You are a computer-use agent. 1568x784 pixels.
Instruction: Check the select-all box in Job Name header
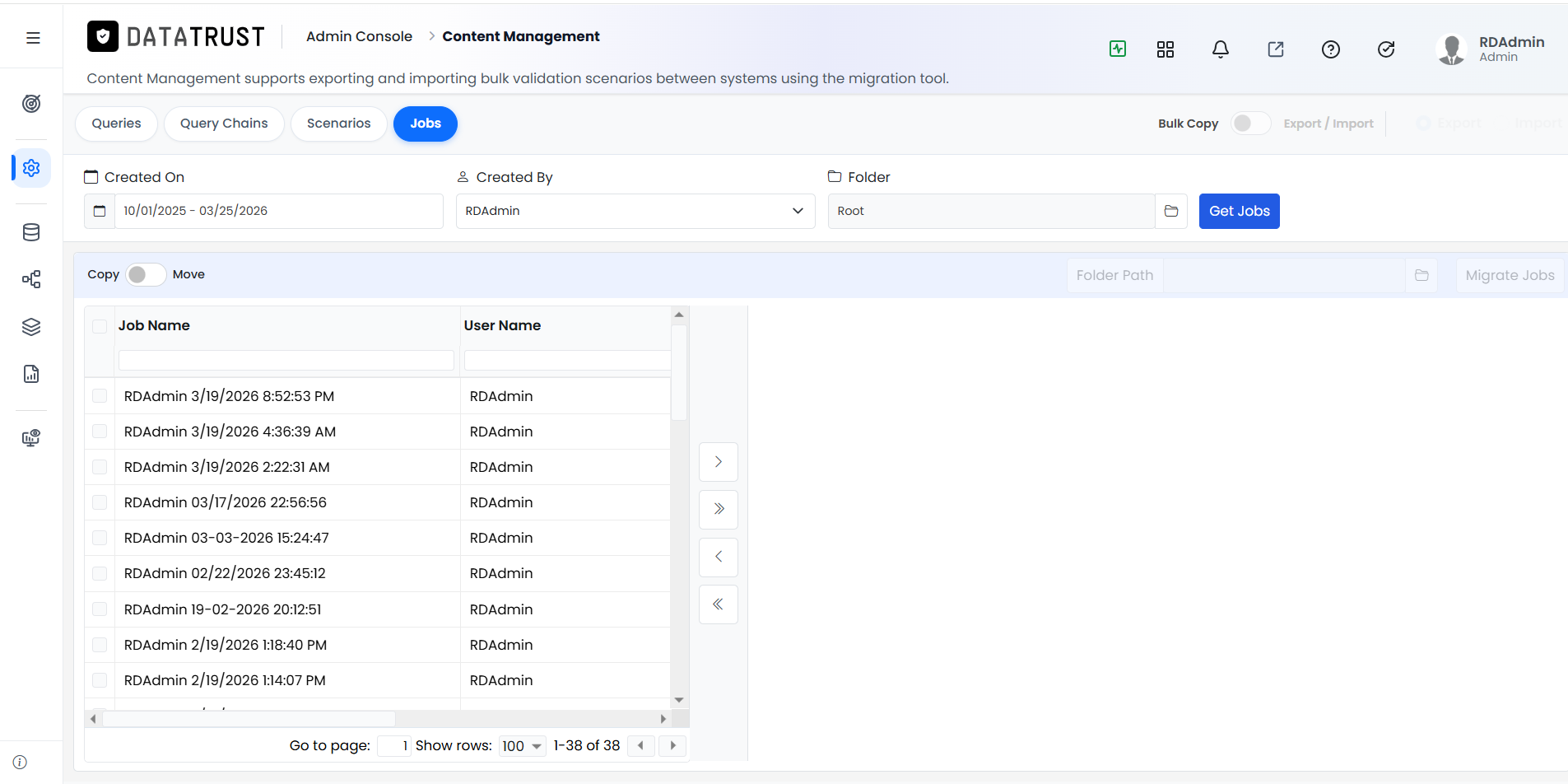[100, 326]
